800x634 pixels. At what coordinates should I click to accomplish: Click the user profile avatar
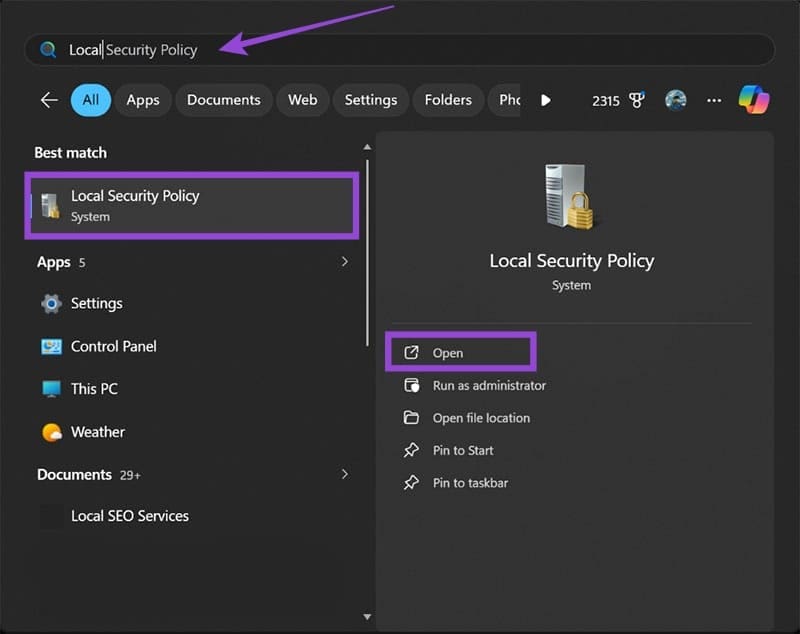[676, 100]
